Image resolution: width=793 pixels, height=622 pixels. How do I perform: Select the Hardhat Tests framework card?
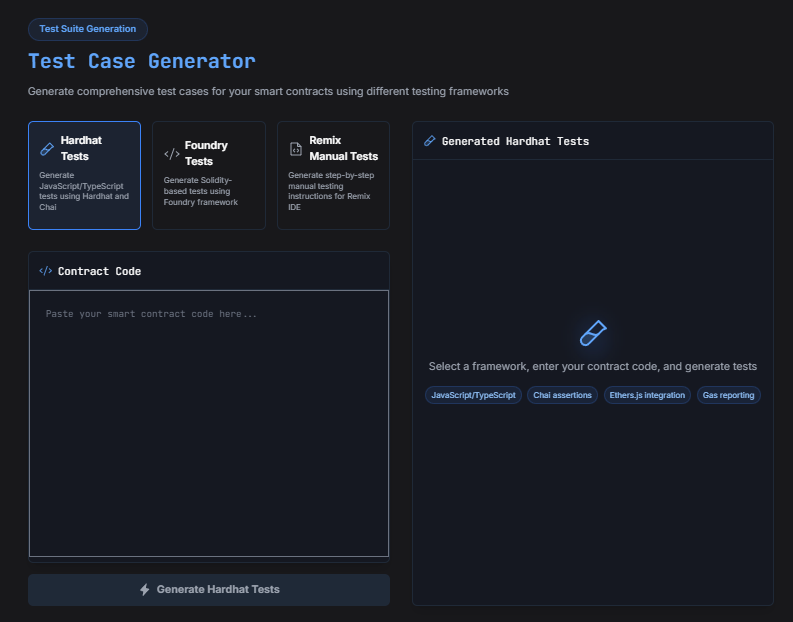coord(84,175)
